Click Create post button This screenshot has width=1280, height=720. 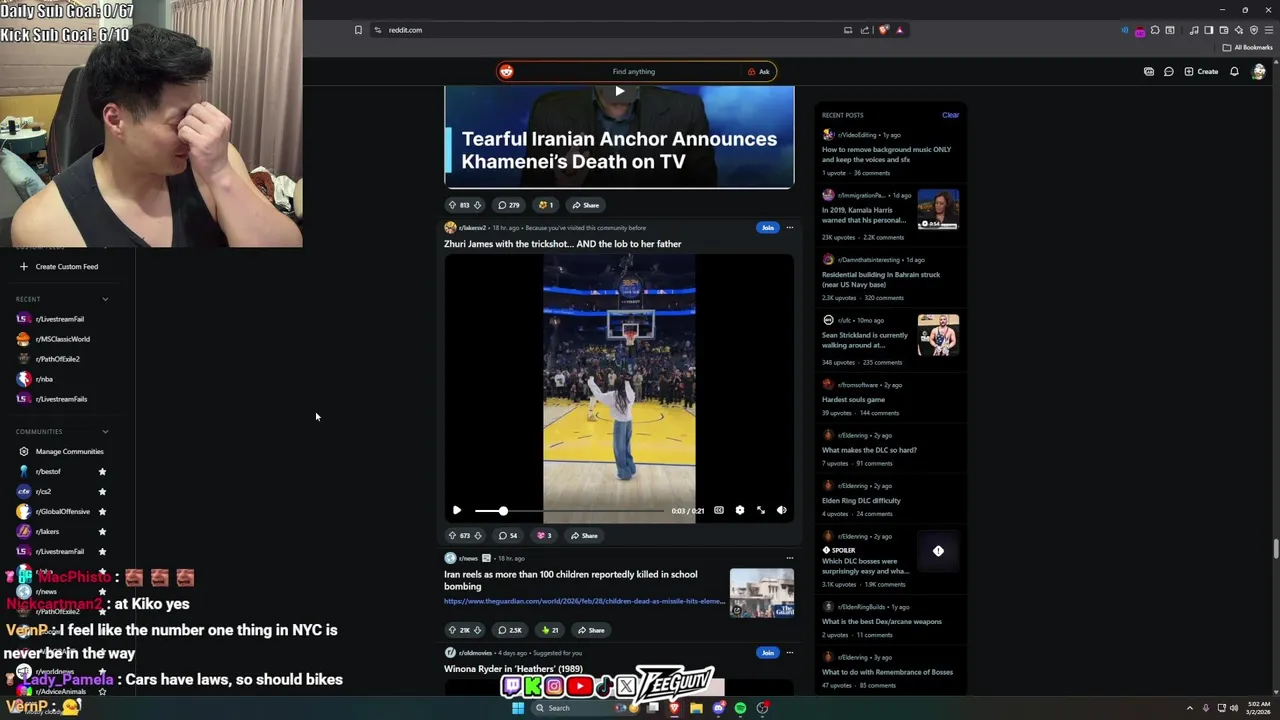click(1201, 72)
